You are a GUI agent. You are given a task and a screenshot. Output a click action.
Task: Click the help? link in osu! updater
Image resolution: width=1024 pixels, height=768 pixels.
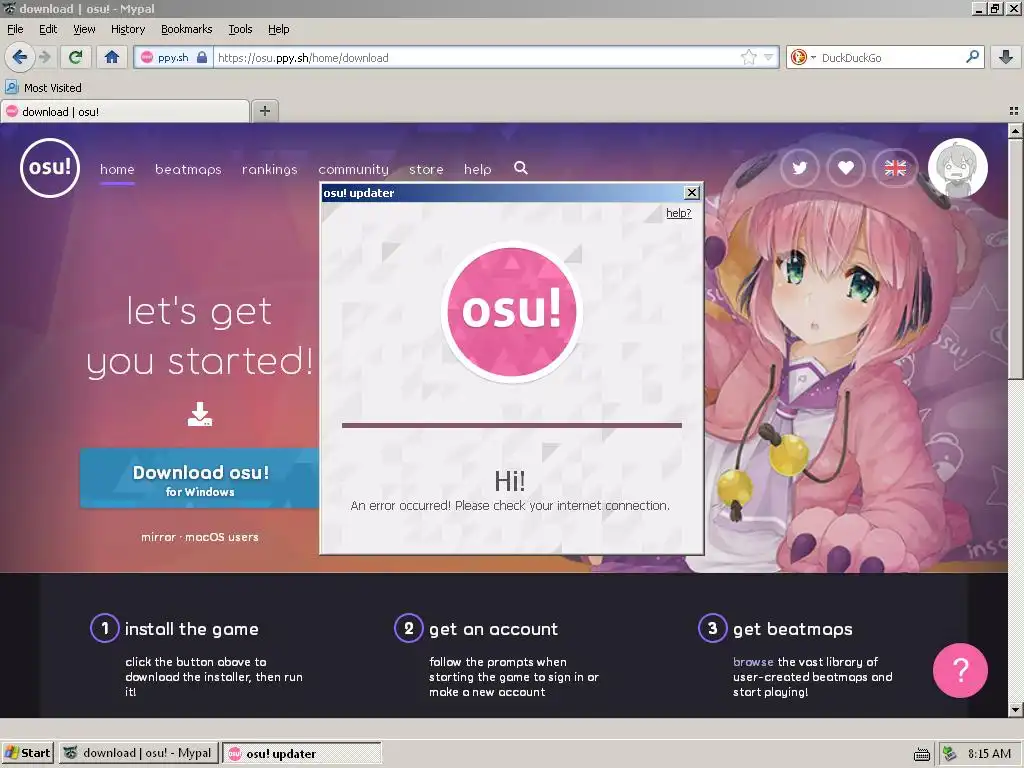(679, 213)
